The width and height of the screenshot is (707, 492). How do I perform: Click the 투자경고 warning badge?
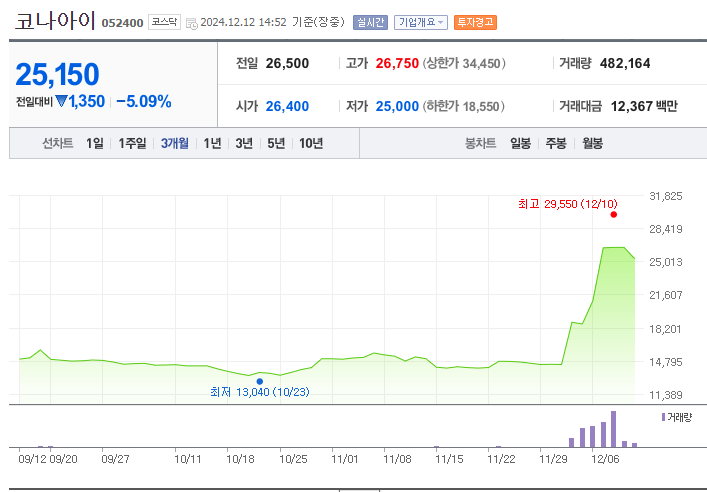[475, 22]
